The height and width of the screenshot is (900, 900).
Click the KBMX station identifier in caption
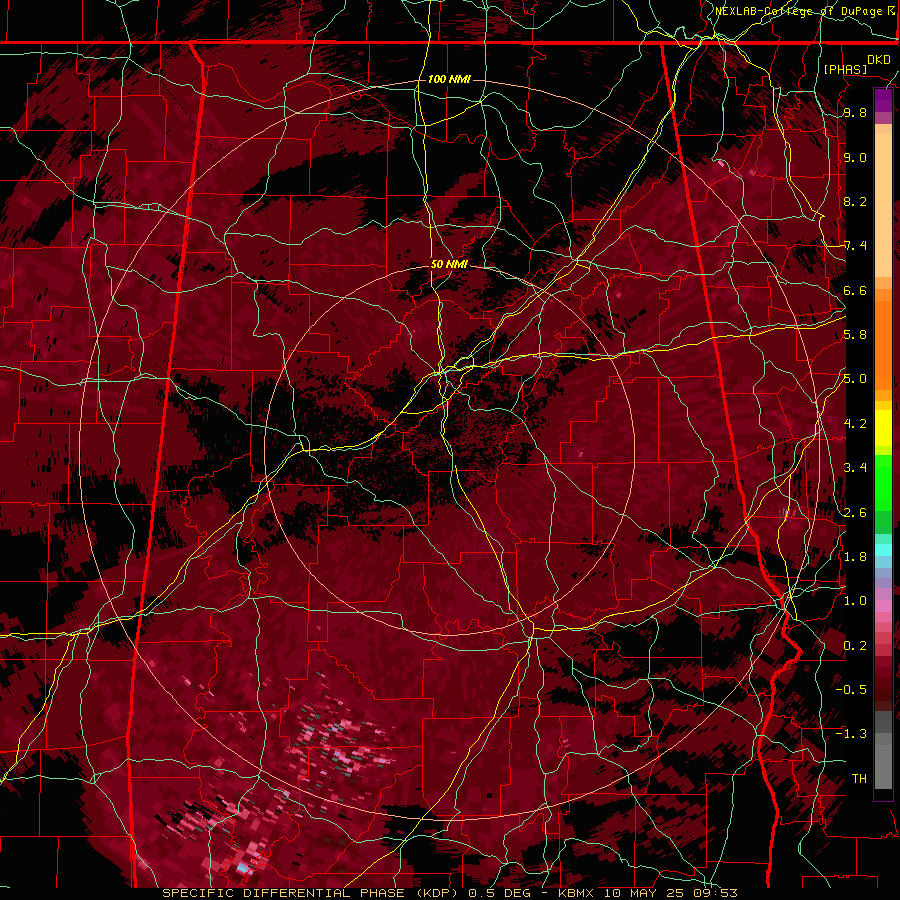point(577,893)
